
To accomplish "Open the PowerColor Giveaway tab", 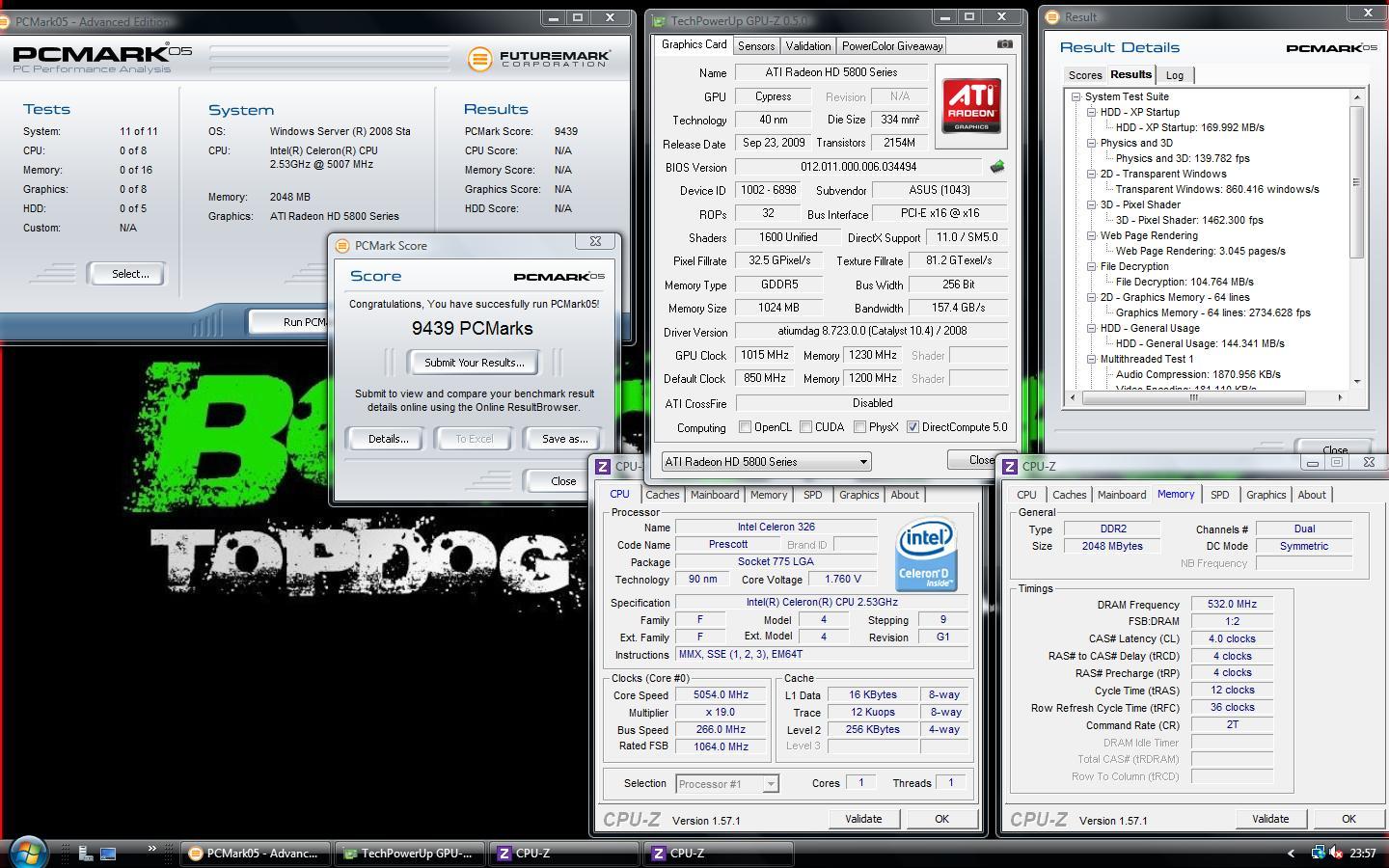I will tap(892, 45).
